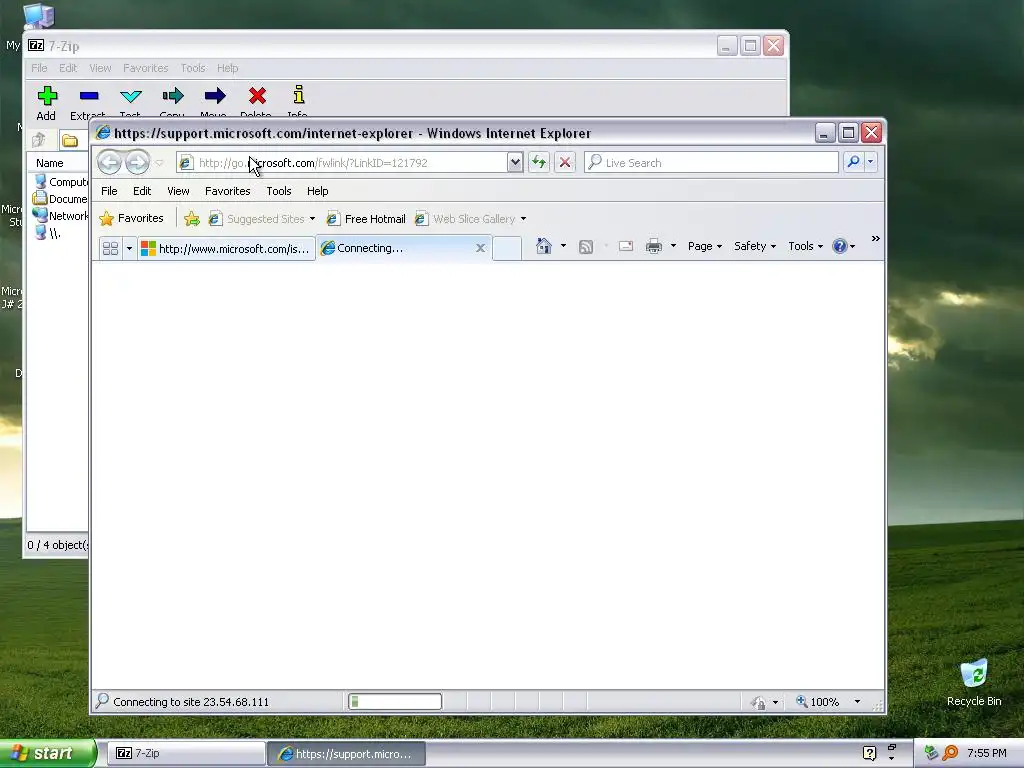1024x768 pixels.
Task: Select Documents item in 7-Zip list
Action: tap(60, 199)
